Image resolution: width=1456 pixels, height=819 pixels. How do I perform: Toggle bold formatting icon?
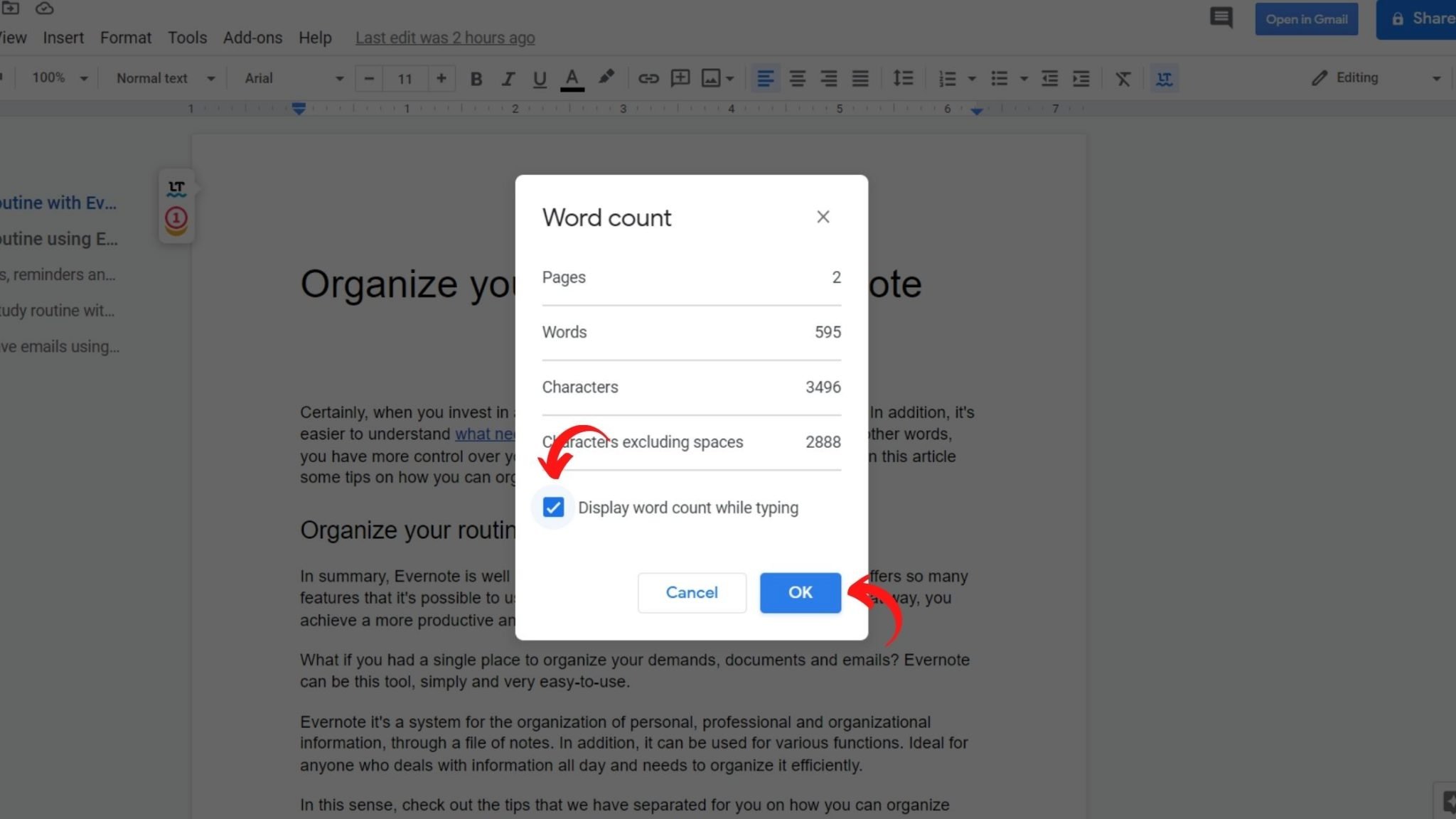pyautogui.click(x=476, y=79)
